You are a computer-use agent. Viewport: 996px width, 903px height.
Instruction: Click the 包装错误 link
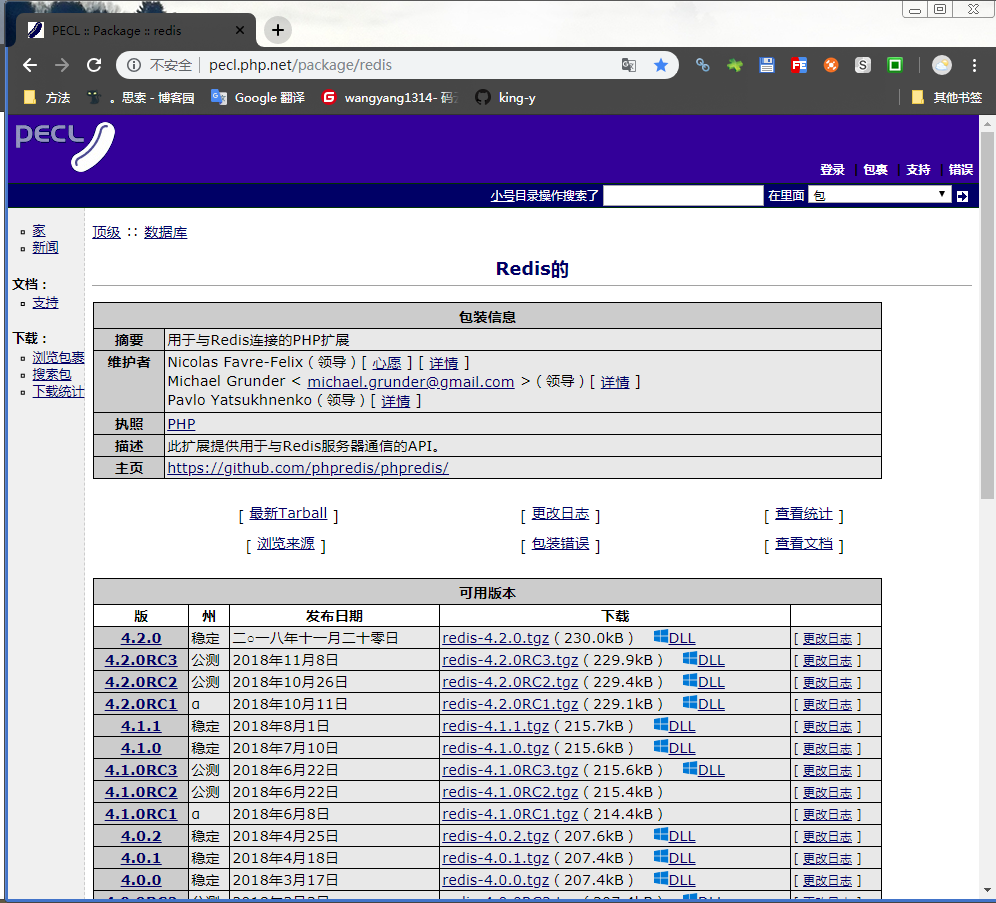(560, 544)
